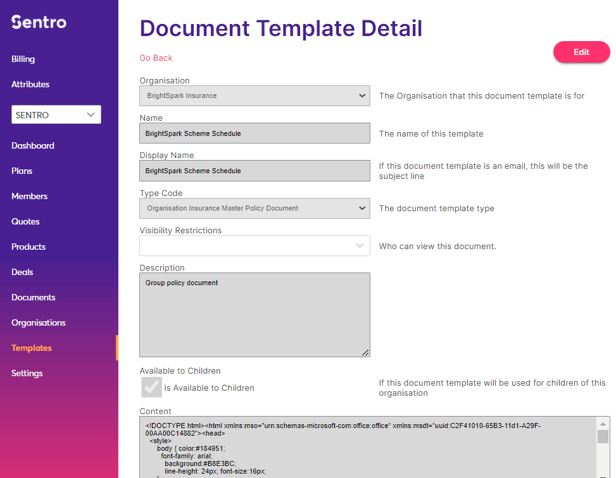Open the Quotes page

coord(26,222)
